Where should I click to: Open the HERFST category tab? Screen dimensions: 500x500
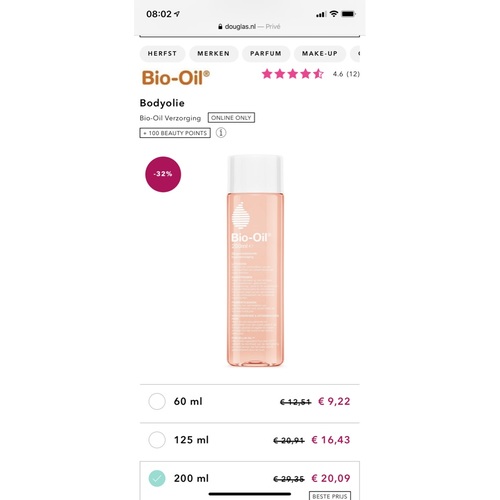162,54
